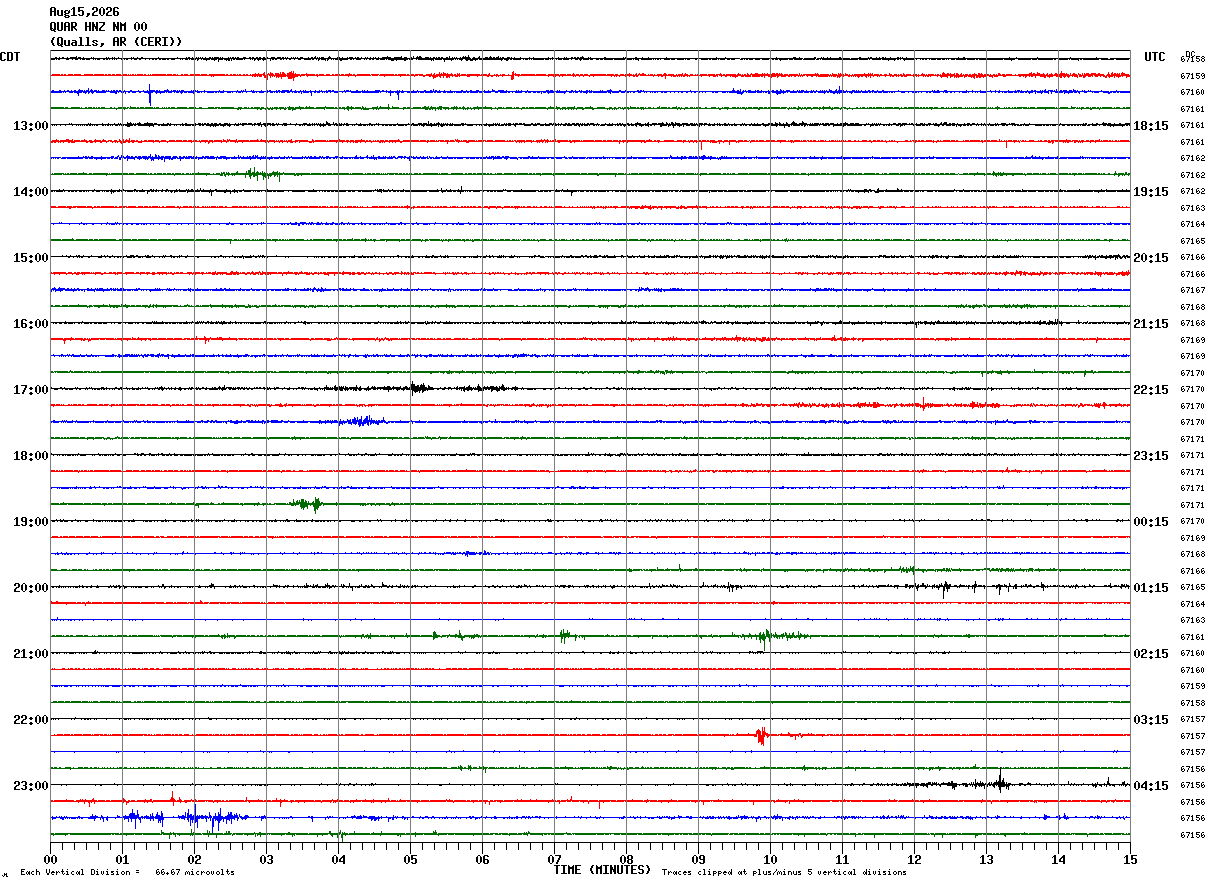Viewport: 1210px width, 886px height.
Task: Click the black event burst on 17:00 trace
Action: 419,388
